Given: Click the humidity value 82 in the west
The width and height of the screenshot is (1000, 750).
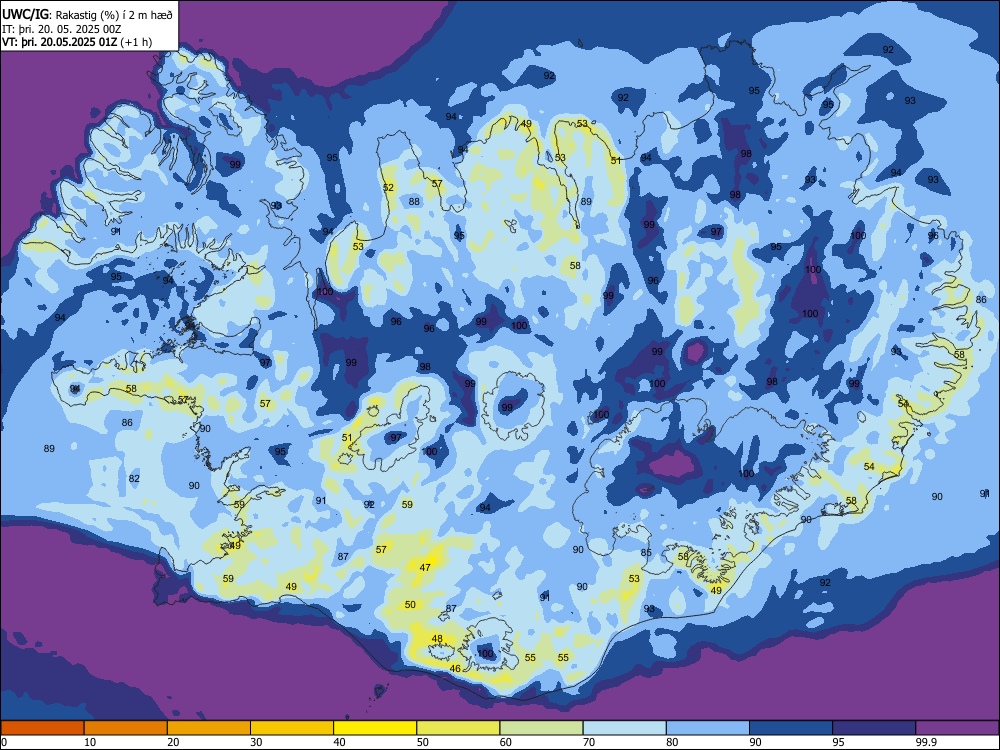Looking at the screenshot, I should pyautogui.click(x=134, y=478).
